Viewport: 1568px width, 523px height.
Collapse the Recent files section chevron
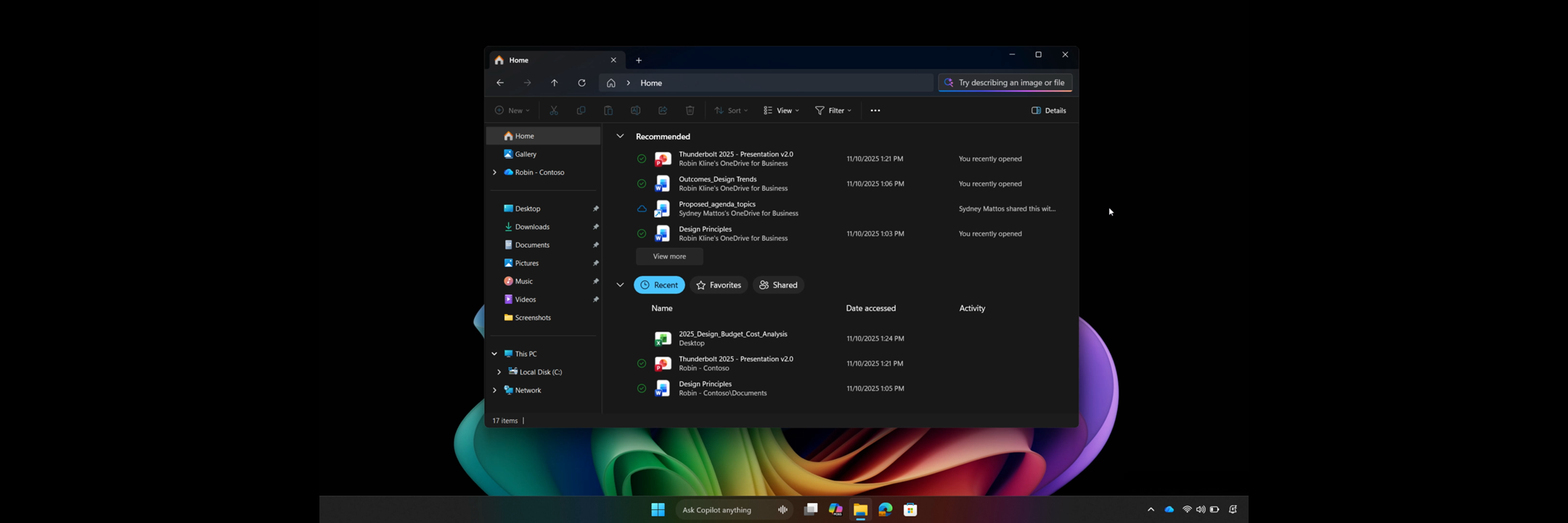[620, 285]
